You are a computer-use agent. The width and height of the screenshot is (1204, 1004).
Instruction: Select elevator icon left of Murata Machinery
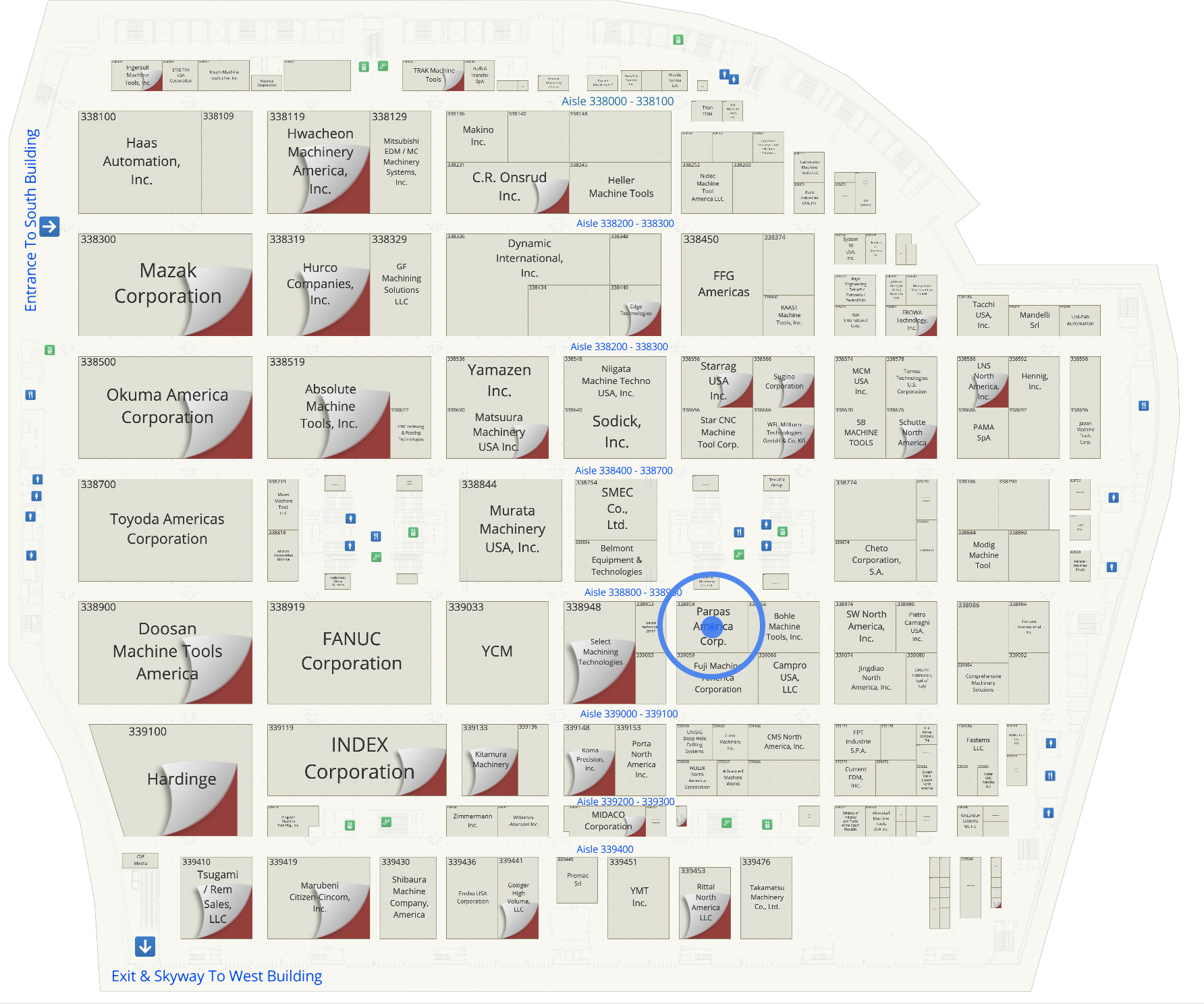click(413, 532)
